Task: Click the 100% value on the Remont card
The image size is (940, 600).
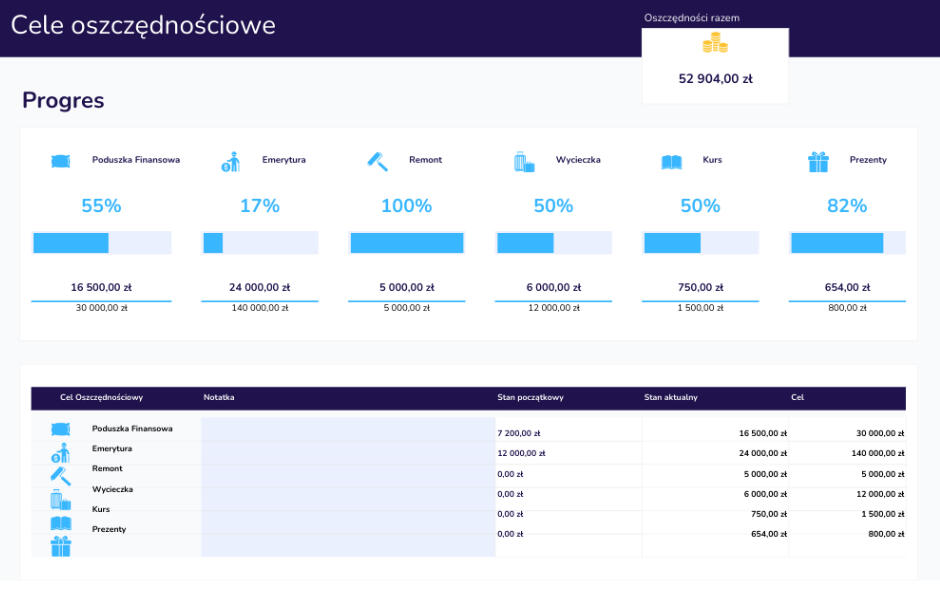Action: 406,206
